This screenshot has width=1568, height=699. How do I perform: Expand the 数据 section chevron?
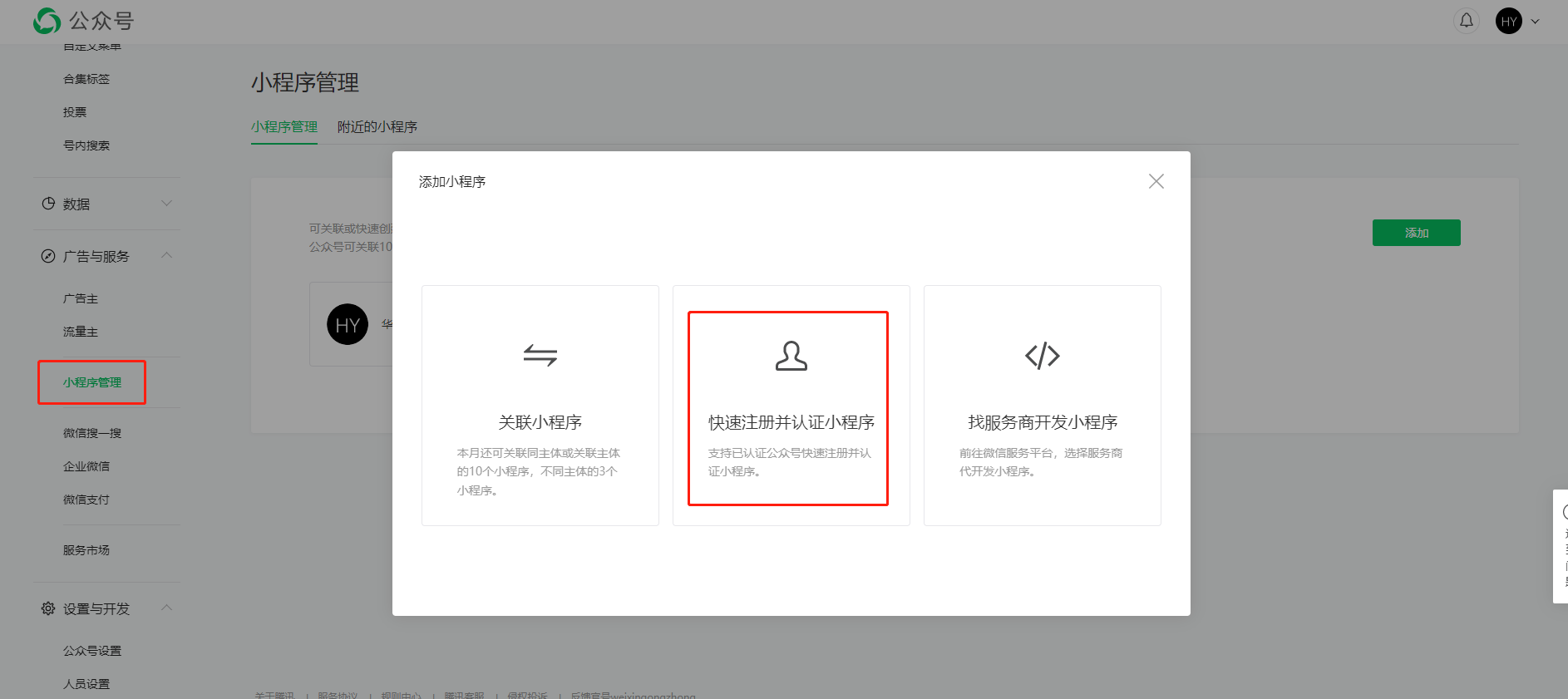pyautogui.click(x=166, y=204)
